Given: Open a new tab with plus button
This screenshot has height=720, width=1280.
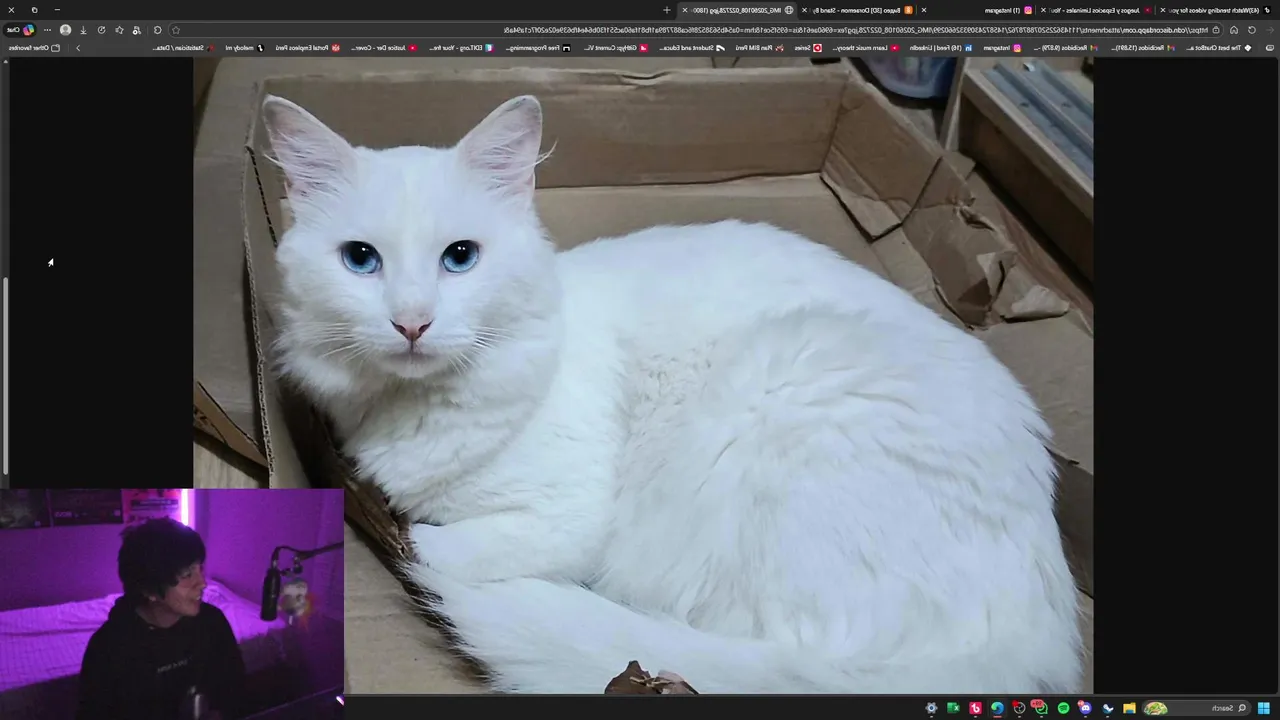Looking at the screenshot, I should click(667, 10).
